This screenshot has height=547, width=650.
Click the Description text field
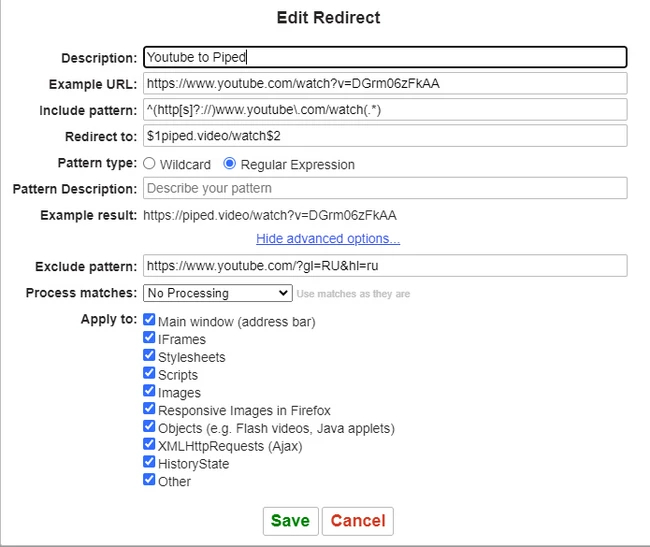(x=385, y=58)
